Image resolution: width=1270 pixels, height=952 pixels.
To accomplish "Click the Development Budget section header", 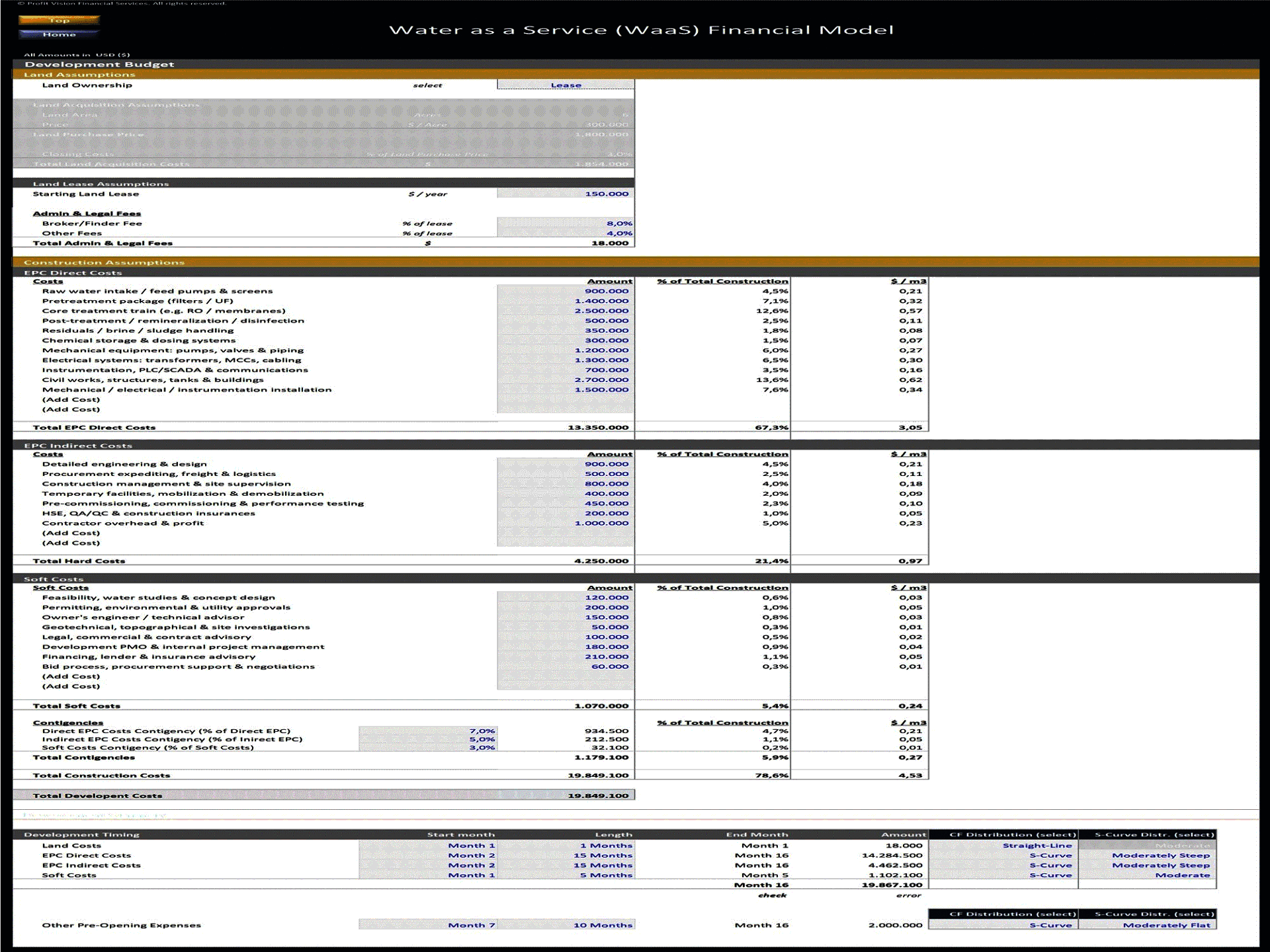I will [636, 64].
